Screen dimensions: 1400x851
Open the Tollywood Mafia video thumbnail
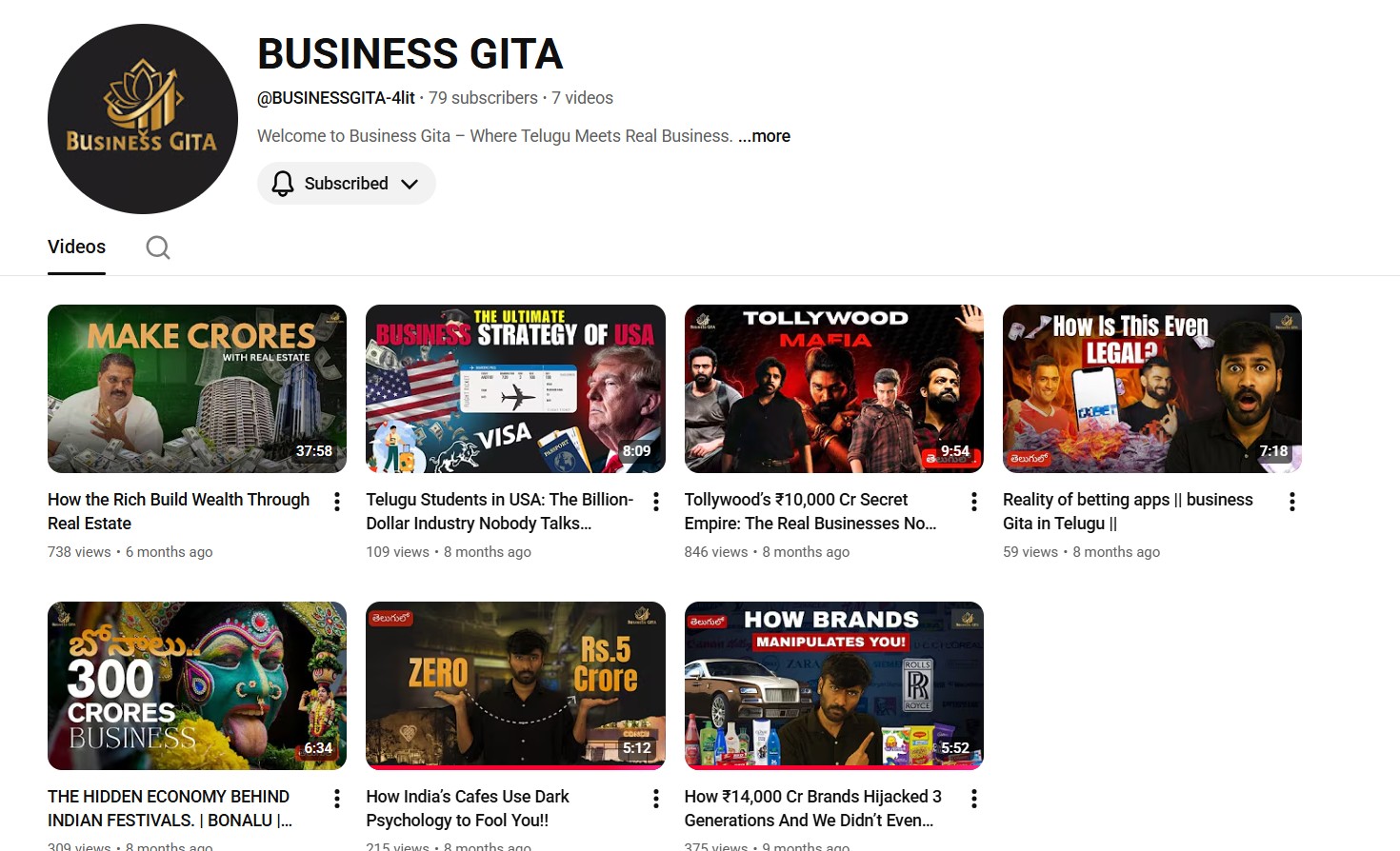(x=833, y=388)
